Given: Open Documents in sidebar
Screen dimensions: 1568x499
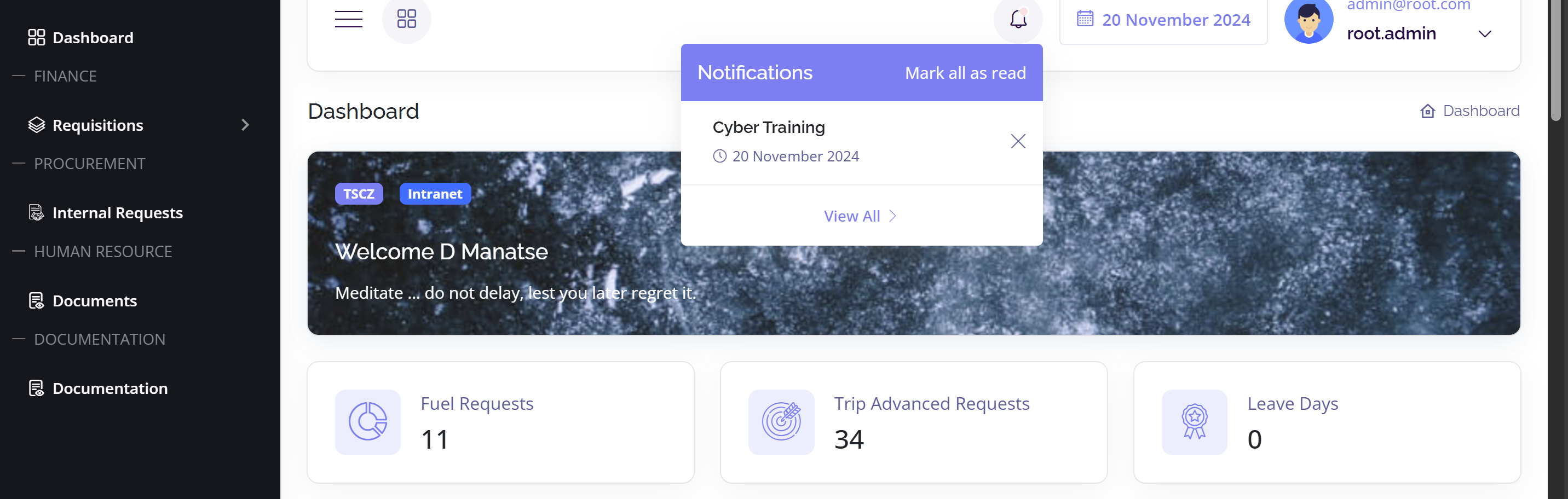Looking at the screenshot, I should (94, 300).
